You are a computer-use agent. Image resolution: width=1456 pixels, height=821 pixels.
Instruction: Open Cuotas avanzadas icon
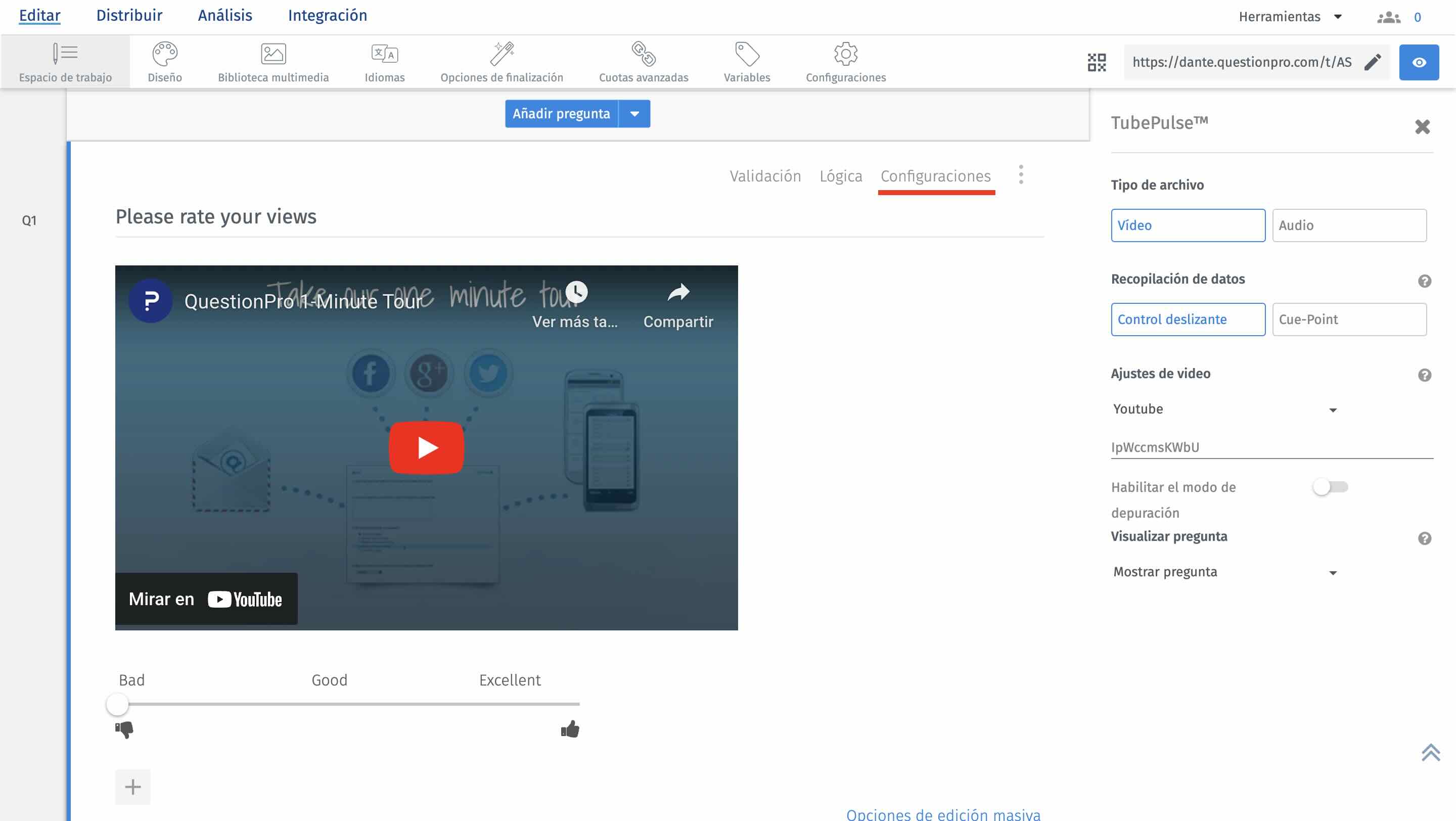(x=643, y=54)
